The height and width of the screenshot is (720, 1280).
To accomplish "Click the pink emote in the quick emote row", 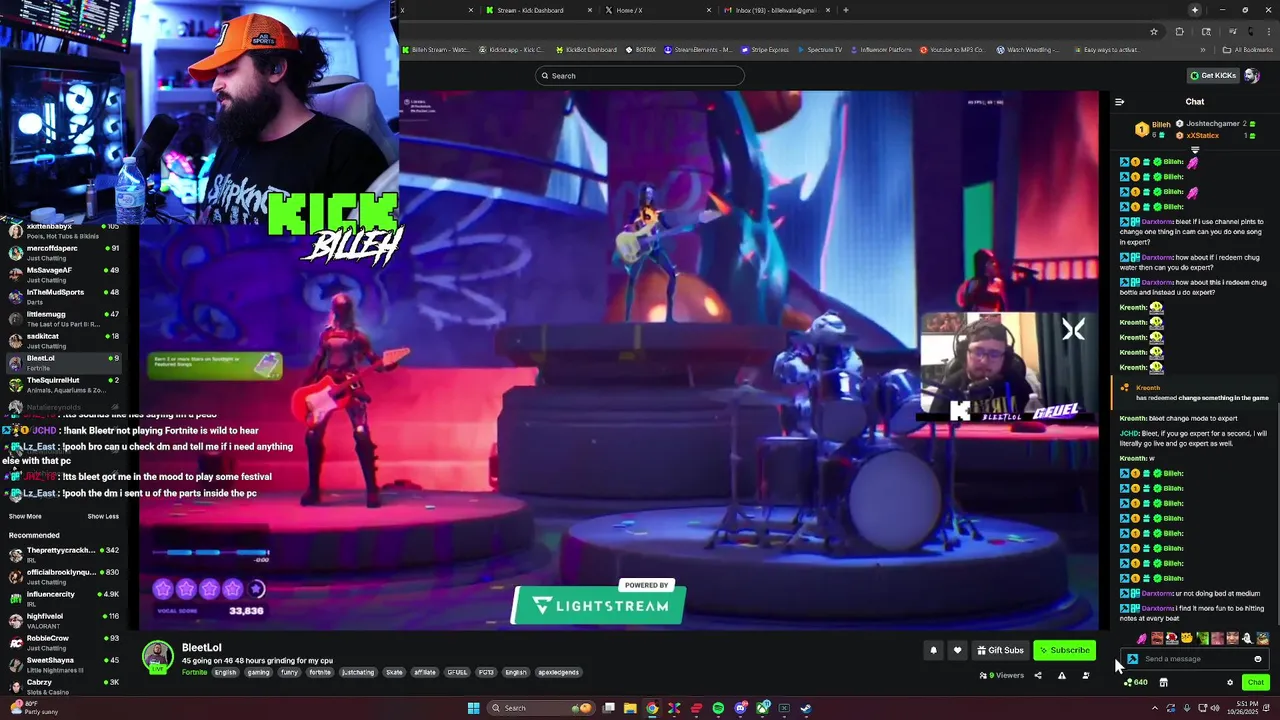I will coord(1142,638).
